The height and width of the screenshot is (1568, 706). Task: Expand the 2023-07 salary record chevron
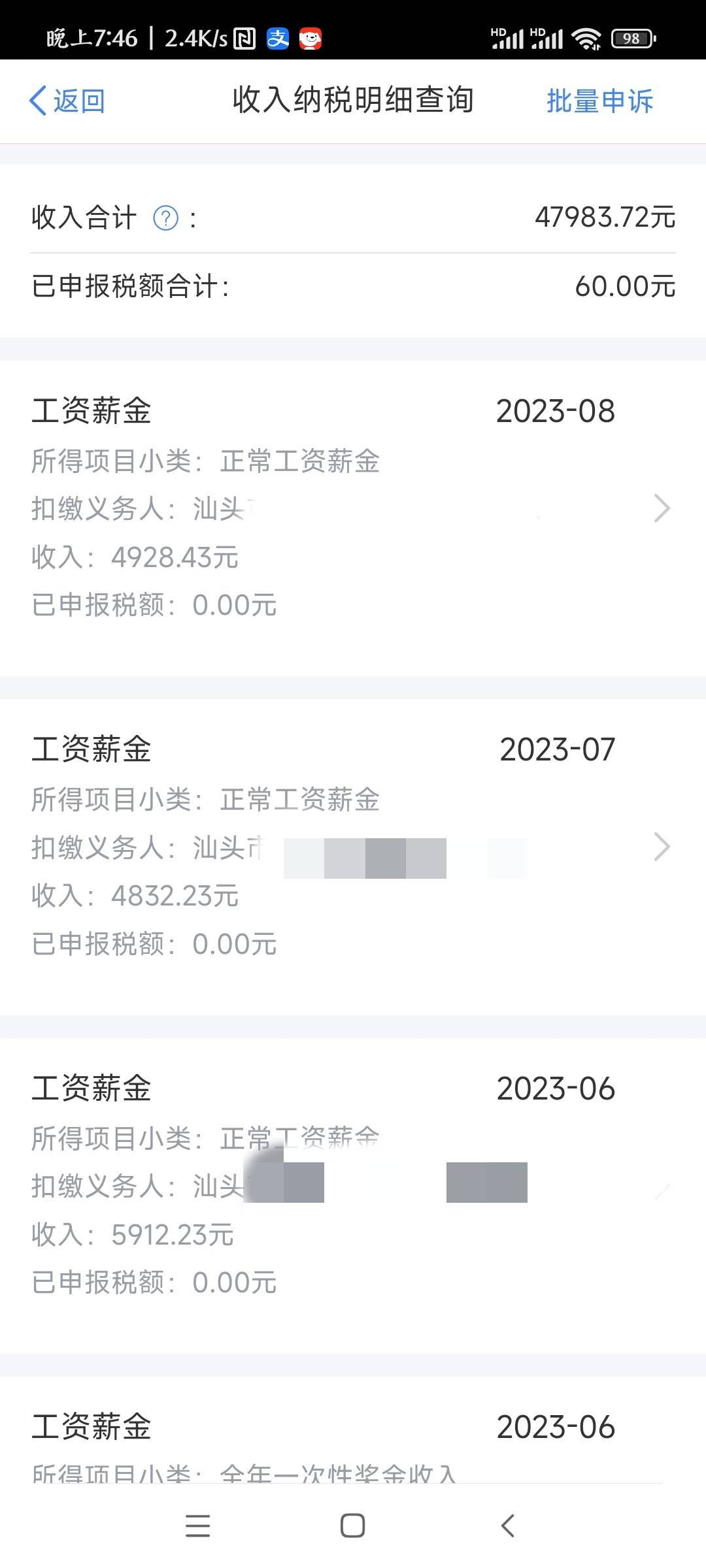coord(662,847)
